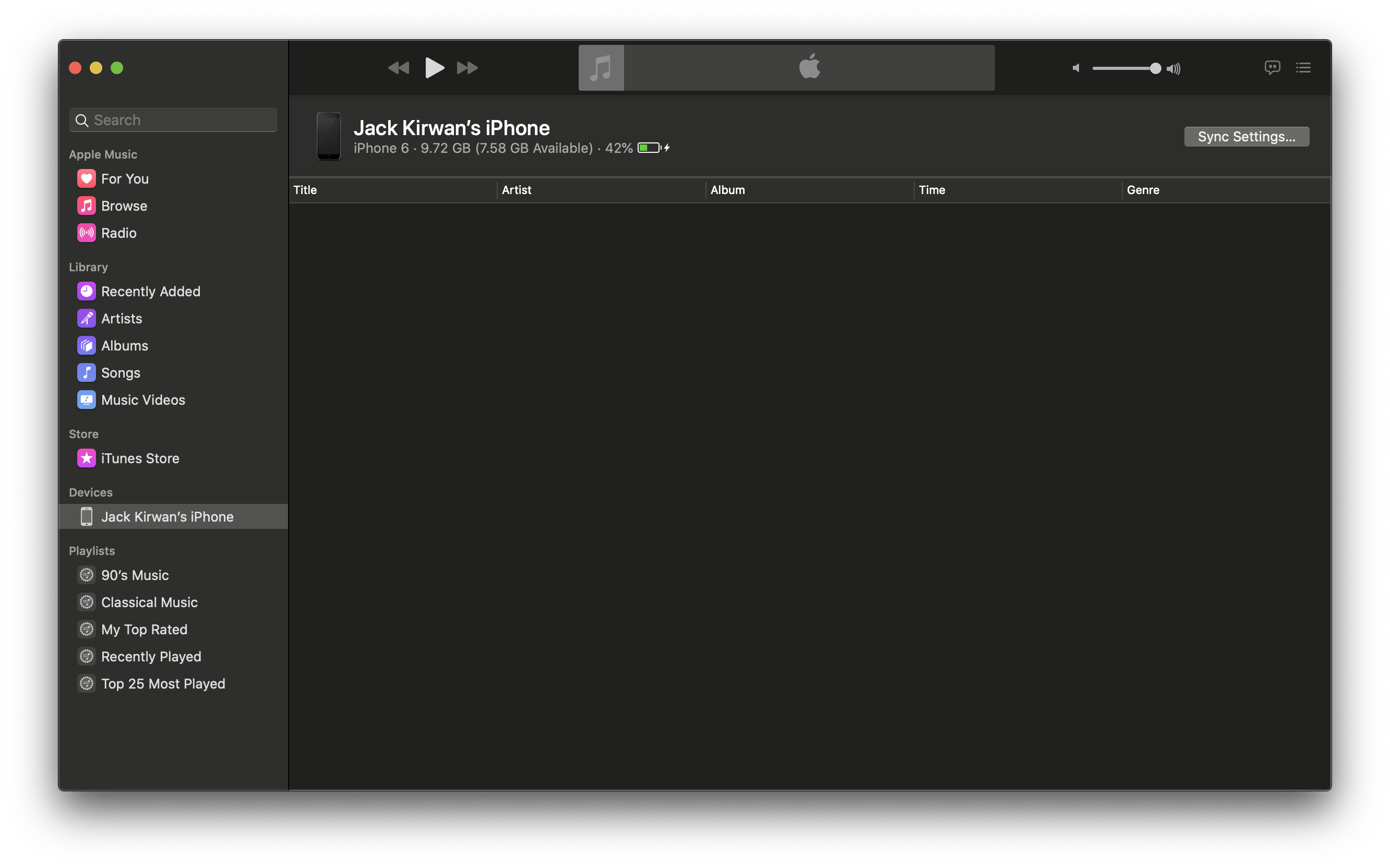This screenshot has width=1390, height=868.
Task: Show the Up Next queue list icon
Action: (x=1303, y=68)
